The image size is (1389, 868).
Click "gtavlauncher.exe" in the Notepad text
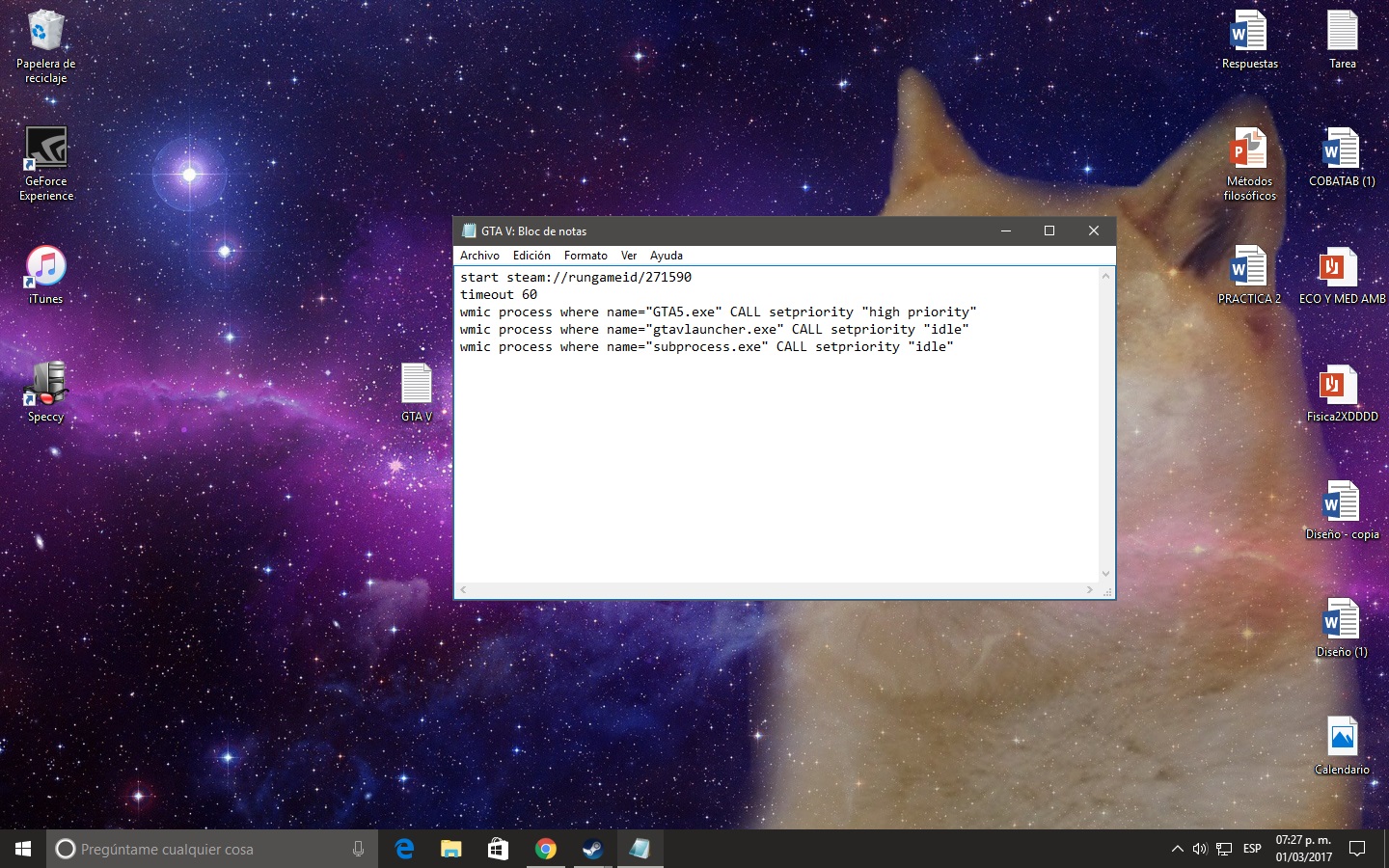tap(715, 329)
